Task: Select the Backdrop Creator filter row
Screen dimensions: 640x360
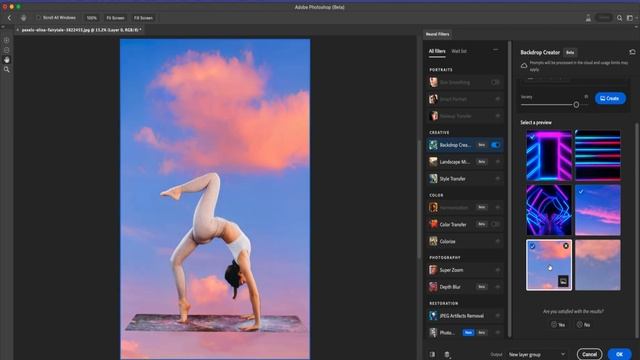Action: click(464, 145)
